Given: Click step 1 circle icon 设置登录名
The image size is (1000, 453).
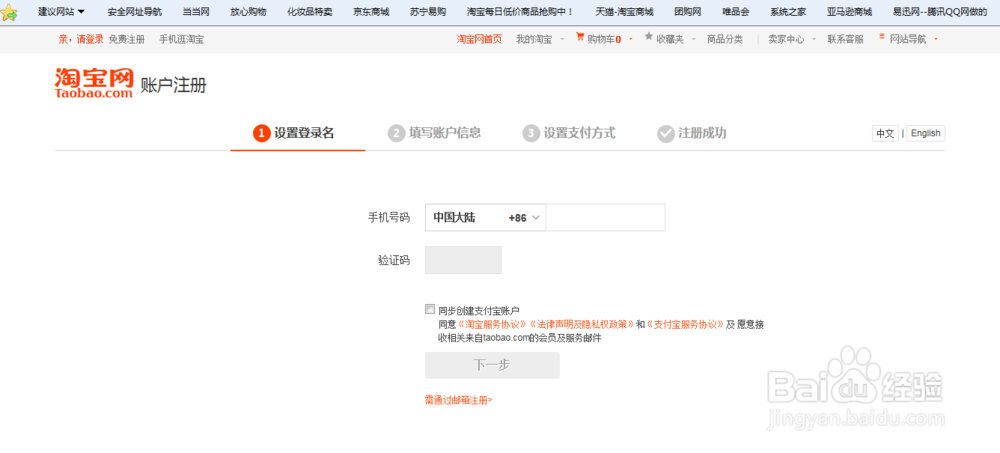Looking at the screenshot, I should click(x=261, y=133).
